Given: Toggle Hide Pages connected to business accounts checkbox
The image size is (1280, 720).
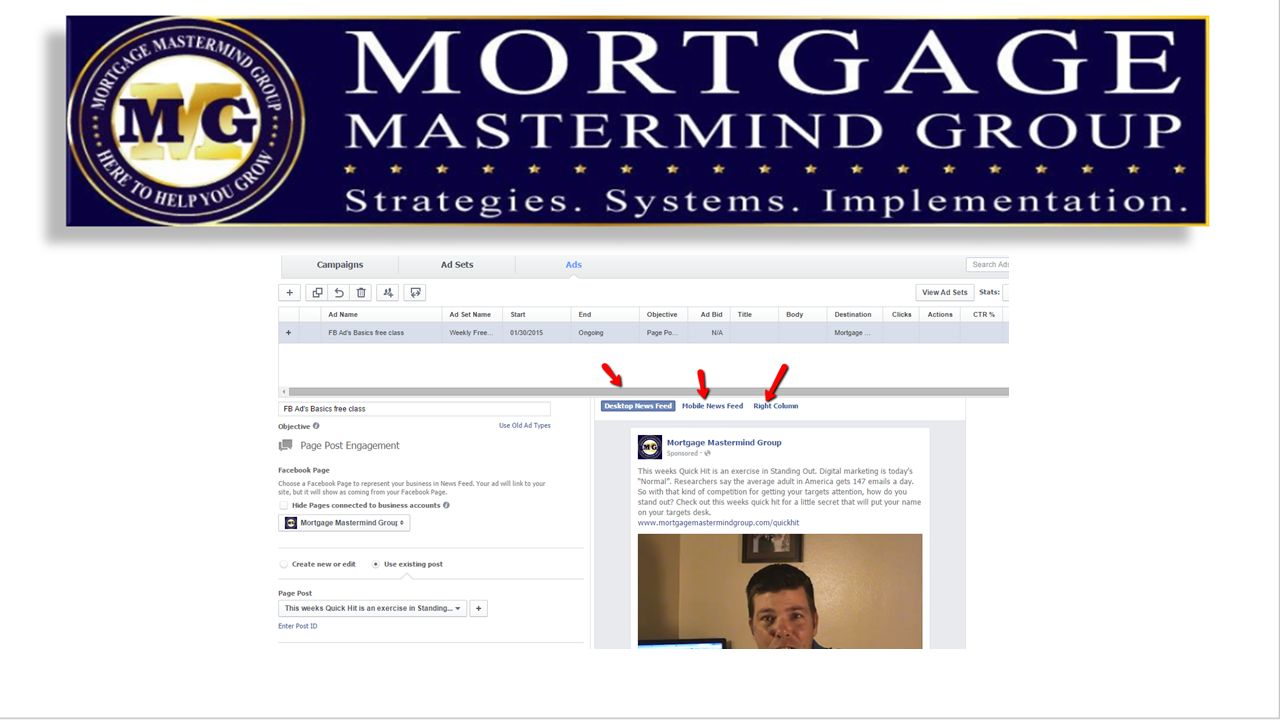Looking at the screenshot, I should pyautogui.click(x=284, y=505).
